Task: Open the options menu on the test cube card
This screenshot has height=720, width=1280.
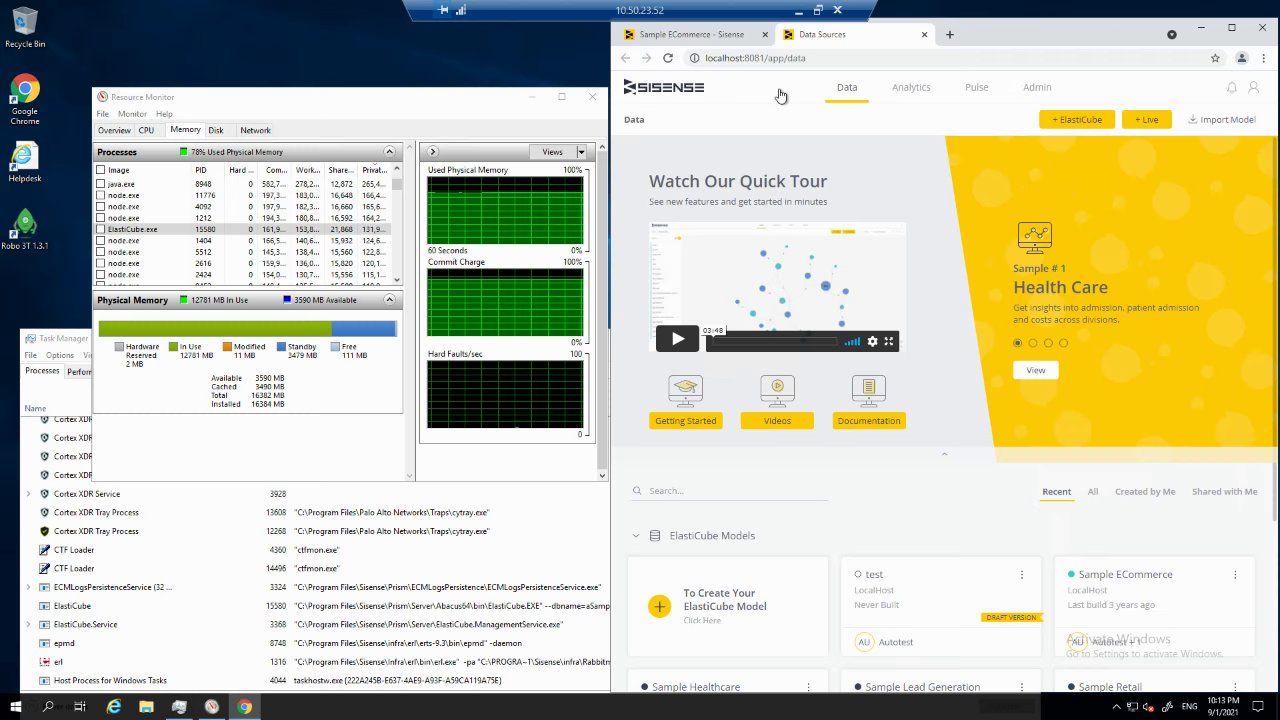Action: (x=1021, y=575)
